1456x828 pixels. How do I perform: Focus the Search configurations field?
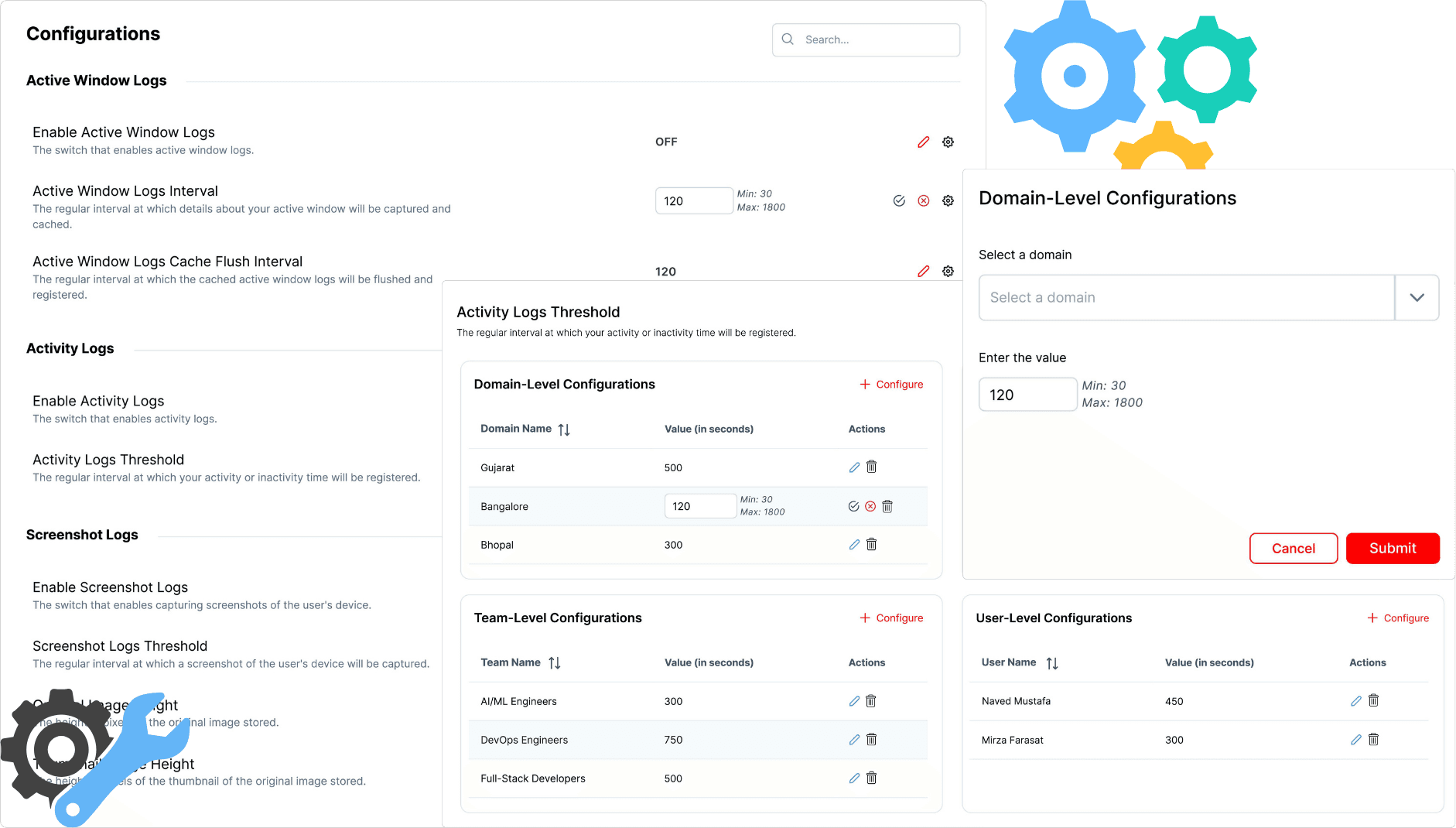(x=866, y=39)
